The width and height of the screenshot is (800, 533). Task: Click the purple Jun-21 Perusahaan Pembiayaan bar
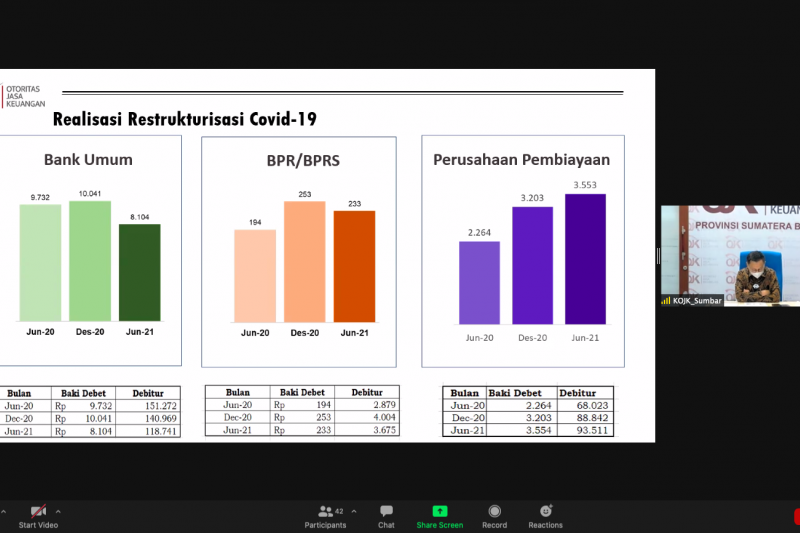[585, 259]
